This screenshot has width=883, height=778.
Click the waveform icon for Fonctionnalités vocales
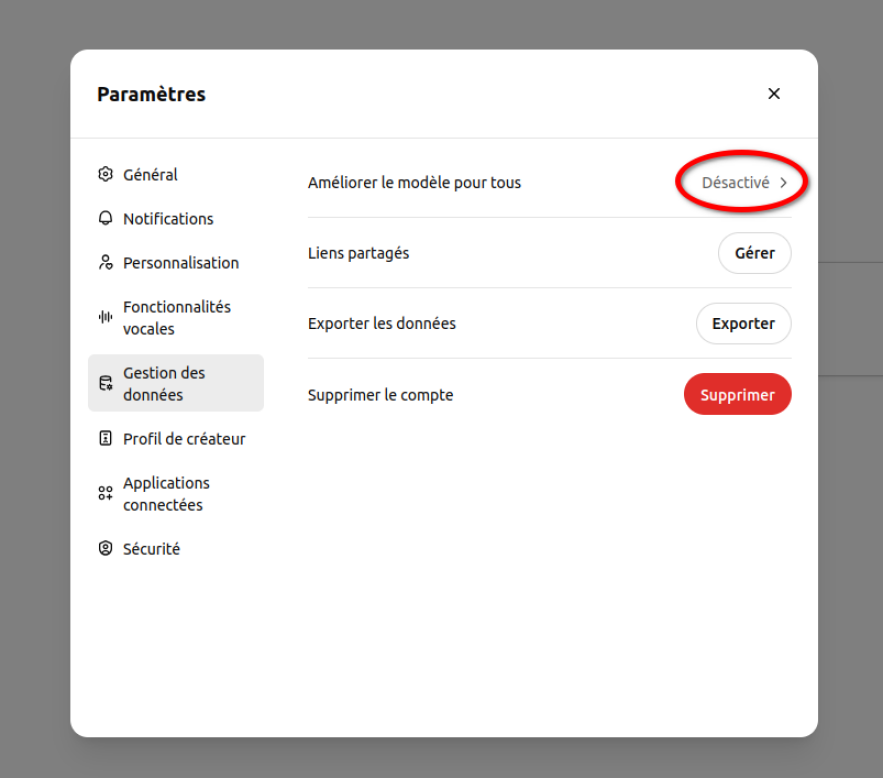pyautogui.click(x=106, y=317)
